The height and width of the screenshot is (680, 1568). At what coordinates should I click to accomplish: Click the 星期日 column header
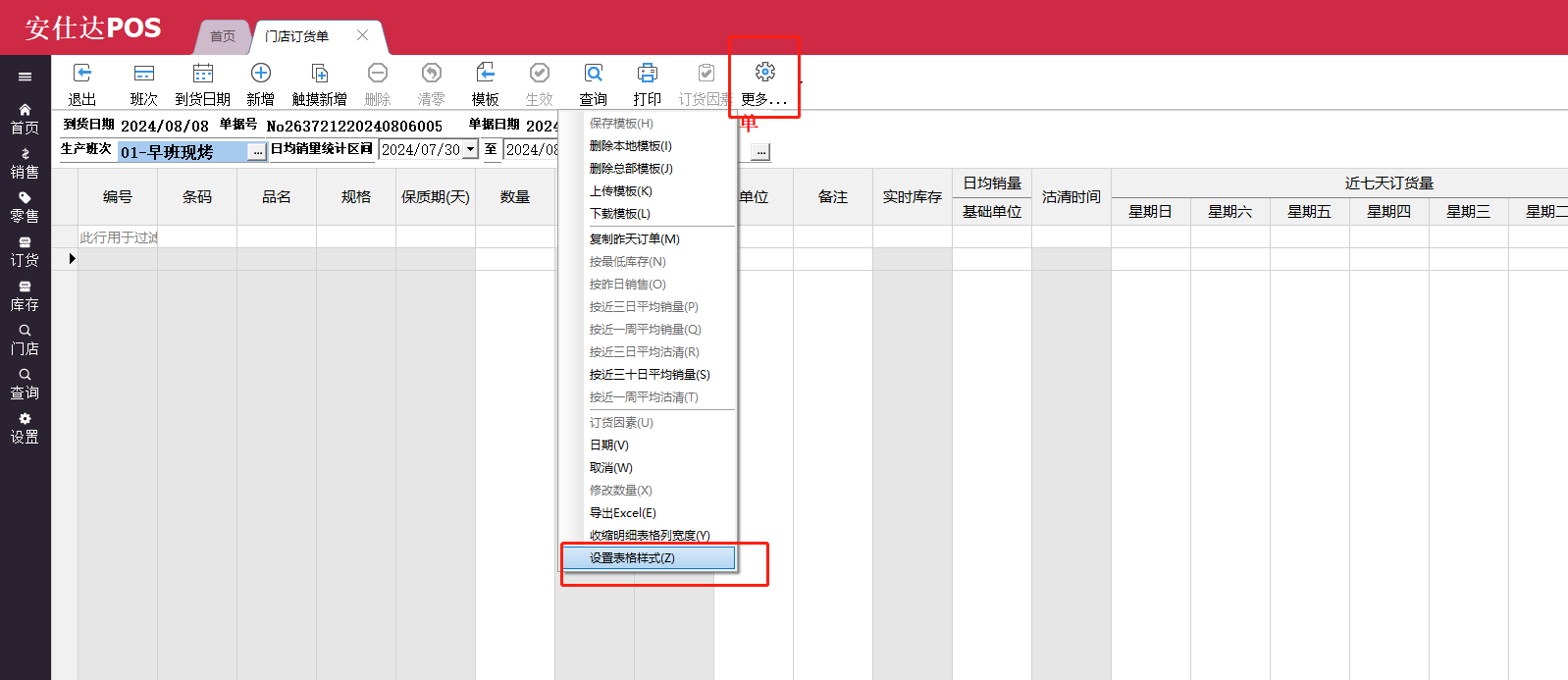click(x=1151, y=211)
